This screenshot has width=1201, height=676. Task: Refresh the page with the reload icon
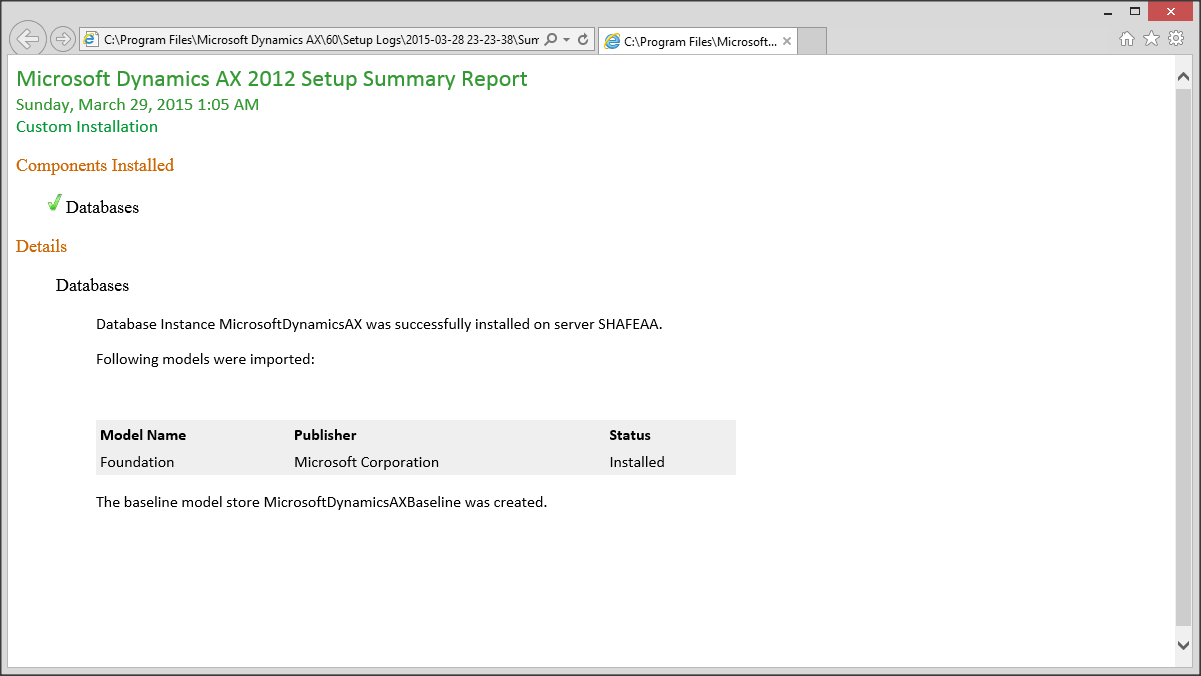click(x=583, y=39)
